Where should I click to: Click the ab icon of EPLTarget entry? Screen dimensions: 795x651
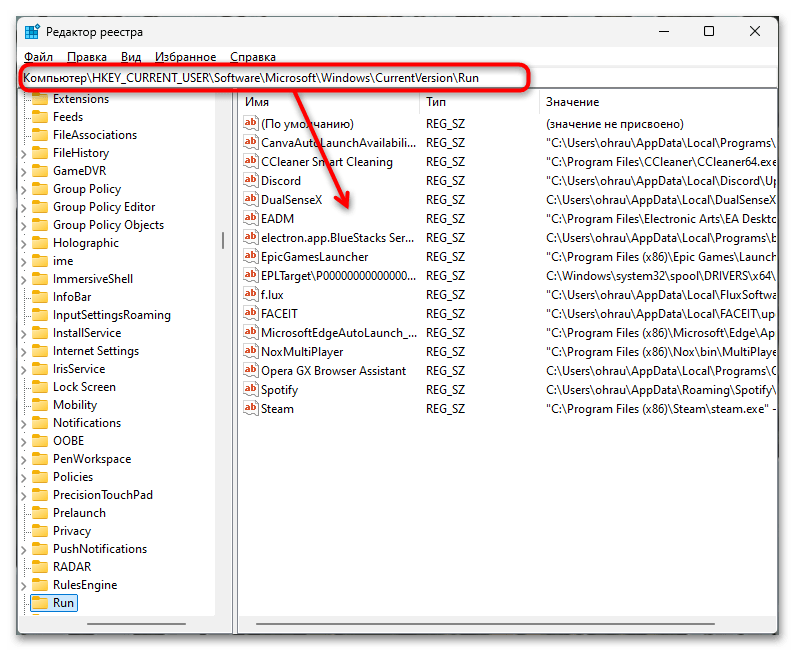250,275
